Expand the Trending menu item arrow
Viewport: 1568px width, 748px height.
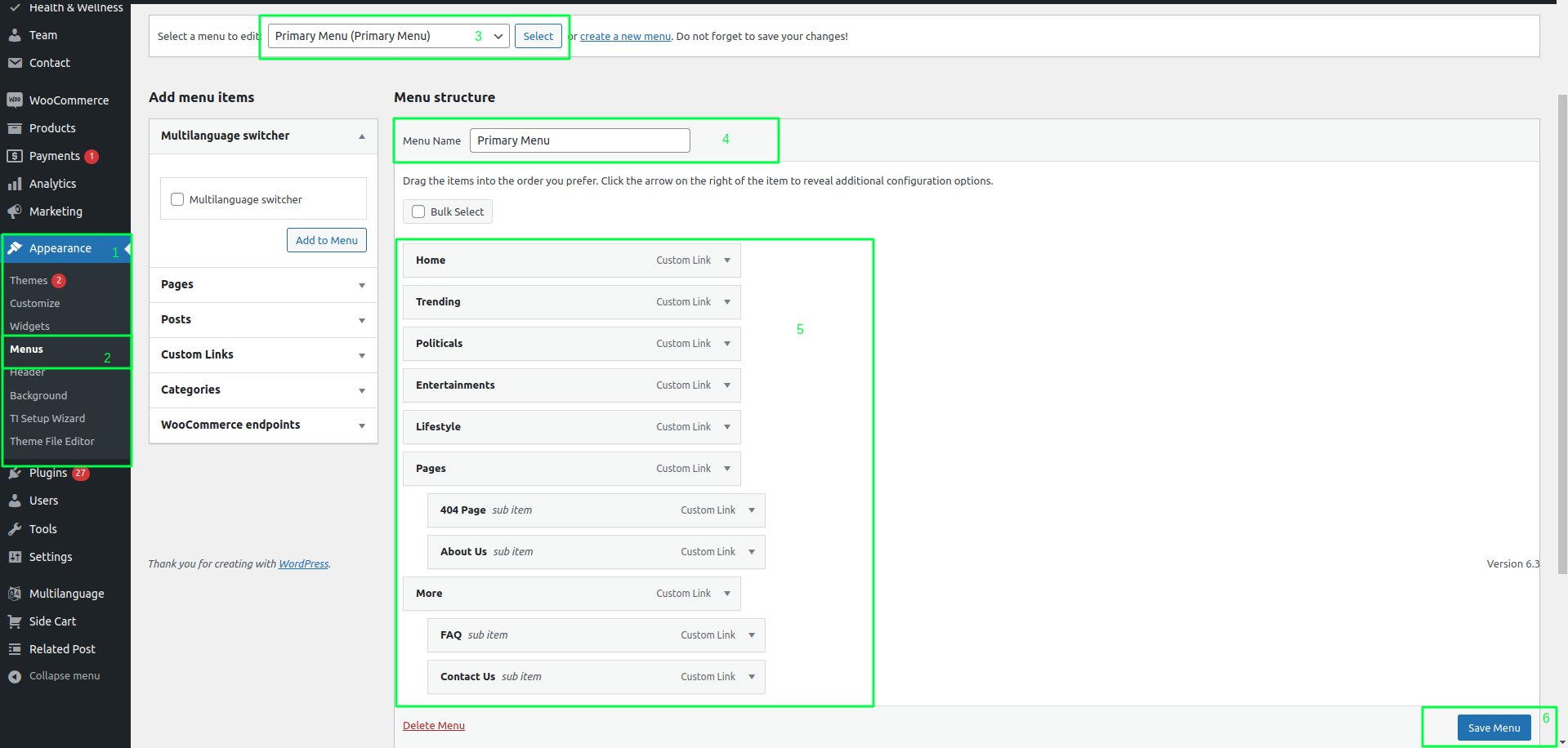pos(727,302)
